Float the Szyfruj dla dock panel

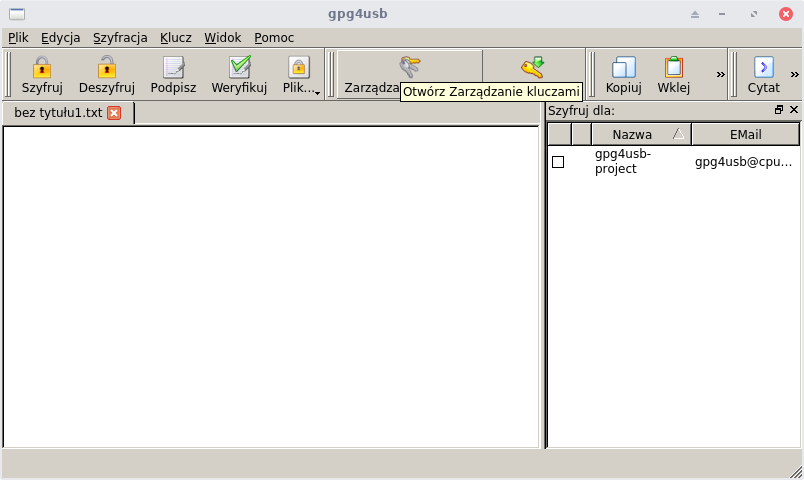(x=779, y=109)
